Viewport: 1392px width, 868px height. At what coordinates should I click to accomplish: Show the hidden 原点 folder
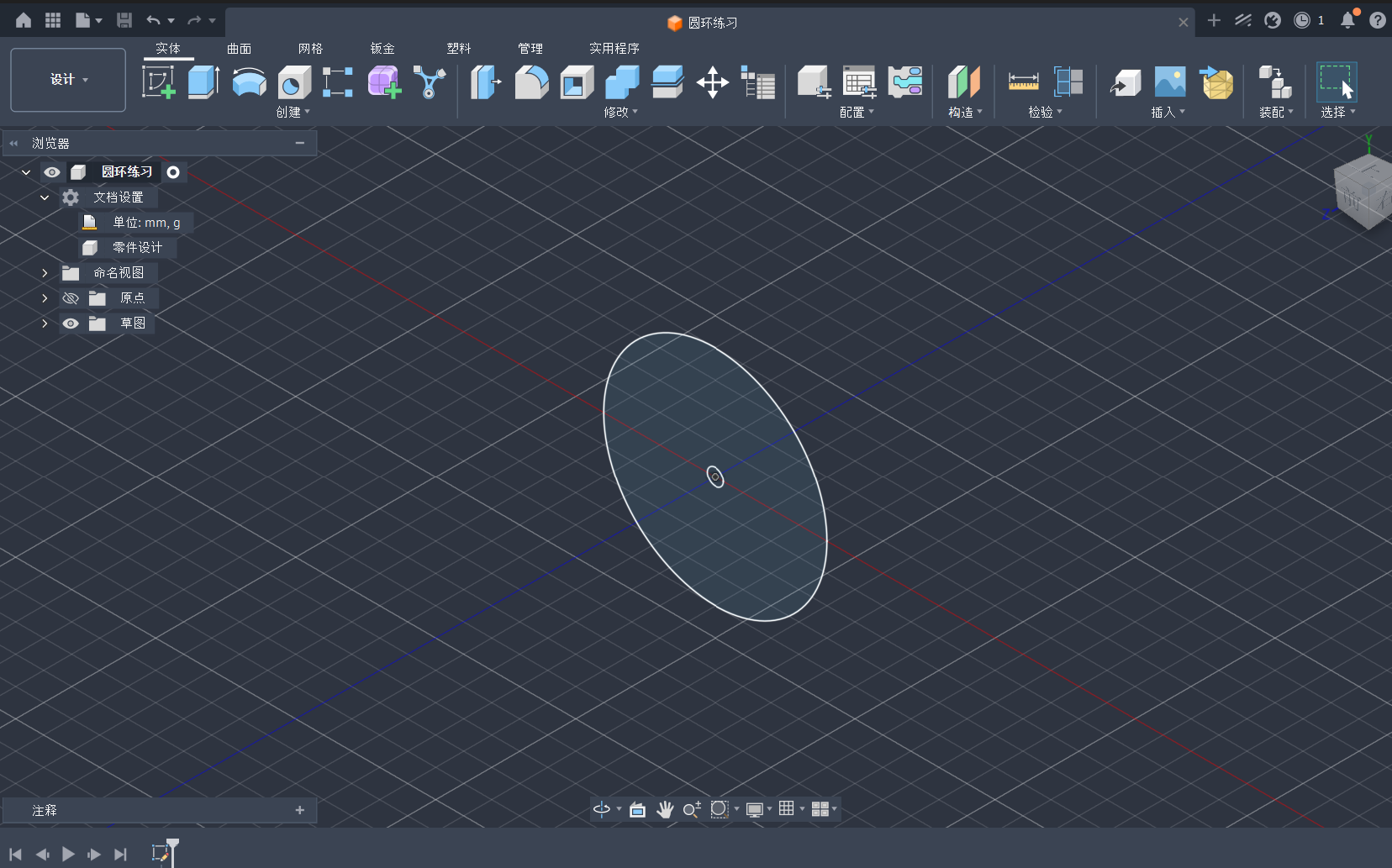click(71, 298)
